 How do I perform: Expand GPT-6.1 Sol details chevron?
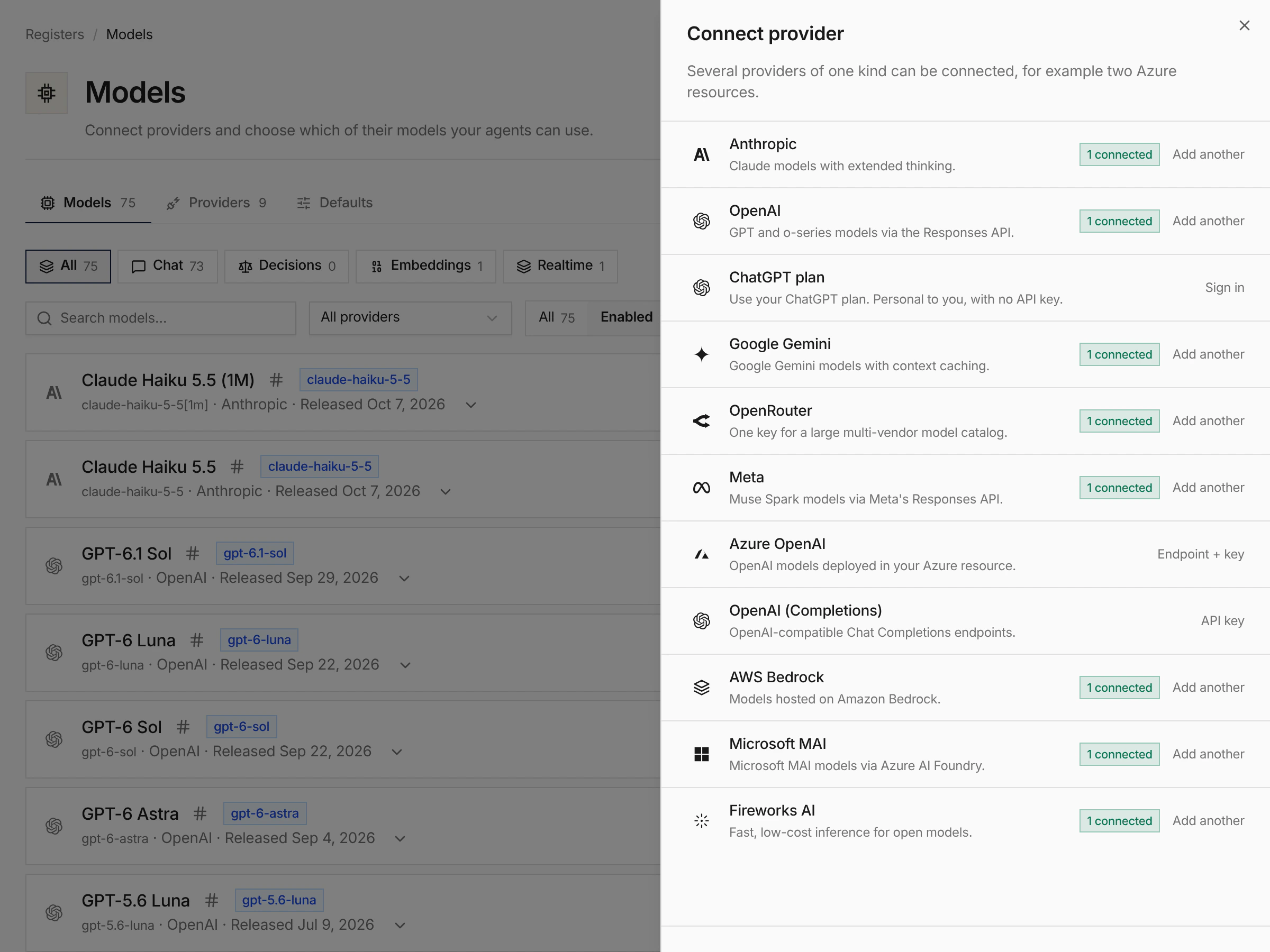pos(404,579)
